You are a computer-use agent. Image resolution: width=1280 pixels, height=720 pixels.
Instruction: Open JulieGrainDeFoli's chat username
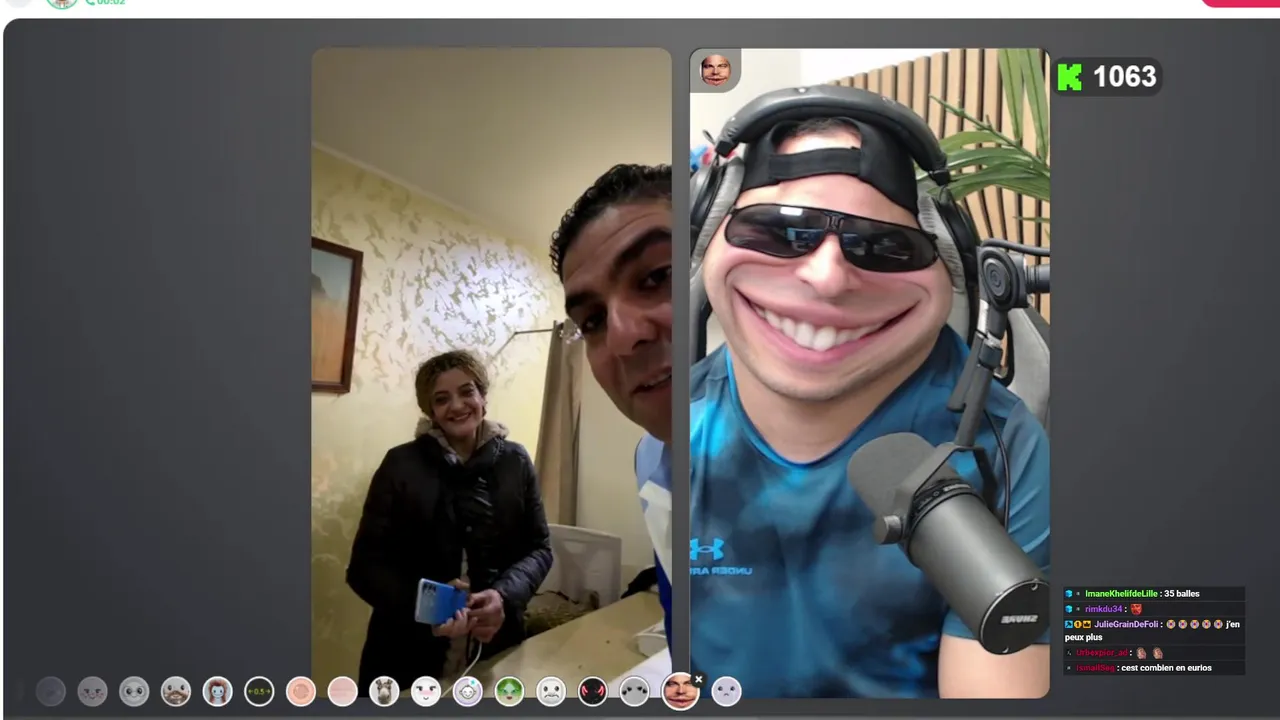tap(1126, 624)
